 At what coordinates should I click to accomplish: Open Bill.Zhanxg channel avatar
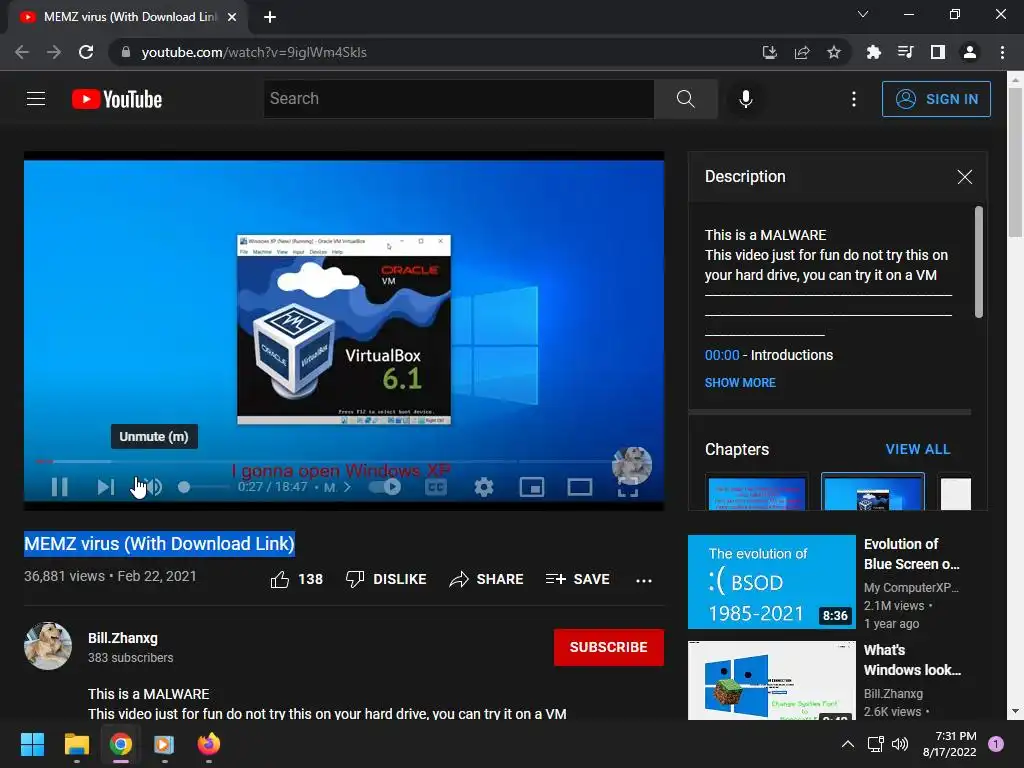pyautogui.click(x=48, y=646)
